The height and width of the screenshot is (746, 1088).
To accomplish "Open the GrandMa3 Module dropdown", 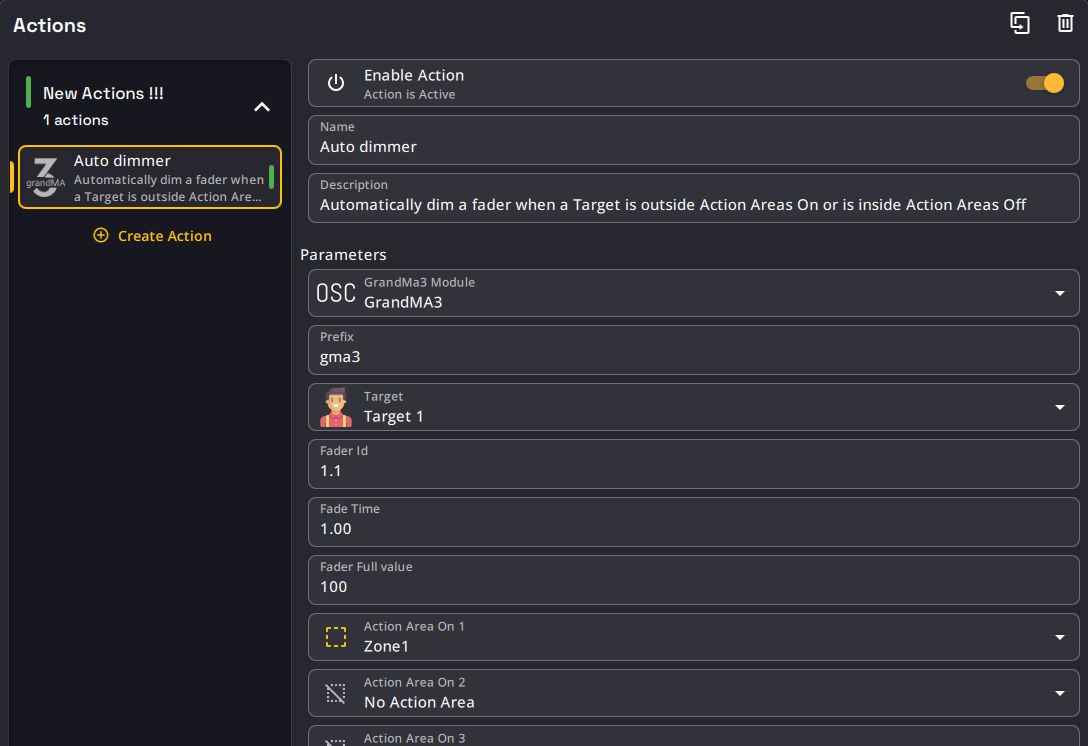I will point(1059,293).
